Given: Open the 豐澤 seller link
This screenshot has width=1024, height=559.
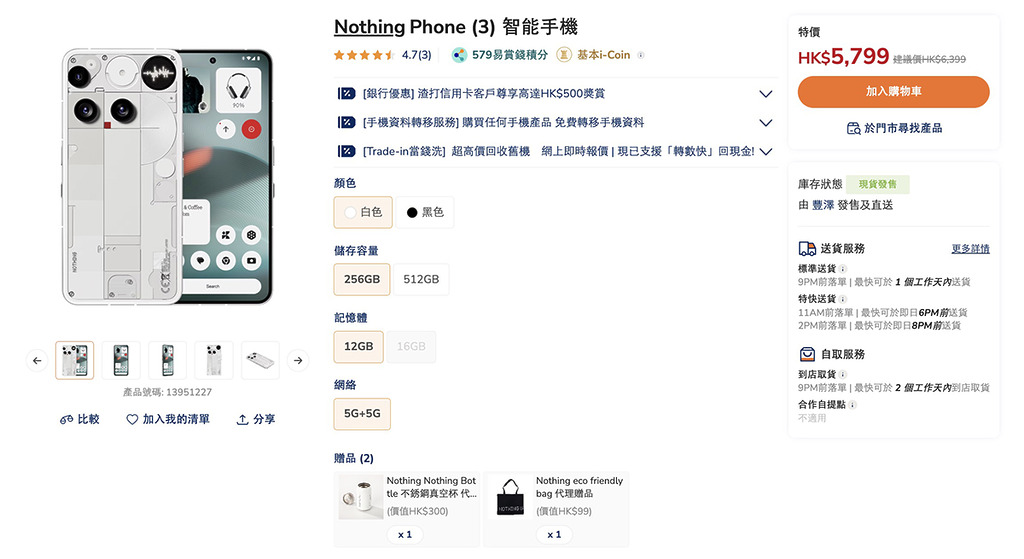Looking at the screenshot, I should [823, 206].
